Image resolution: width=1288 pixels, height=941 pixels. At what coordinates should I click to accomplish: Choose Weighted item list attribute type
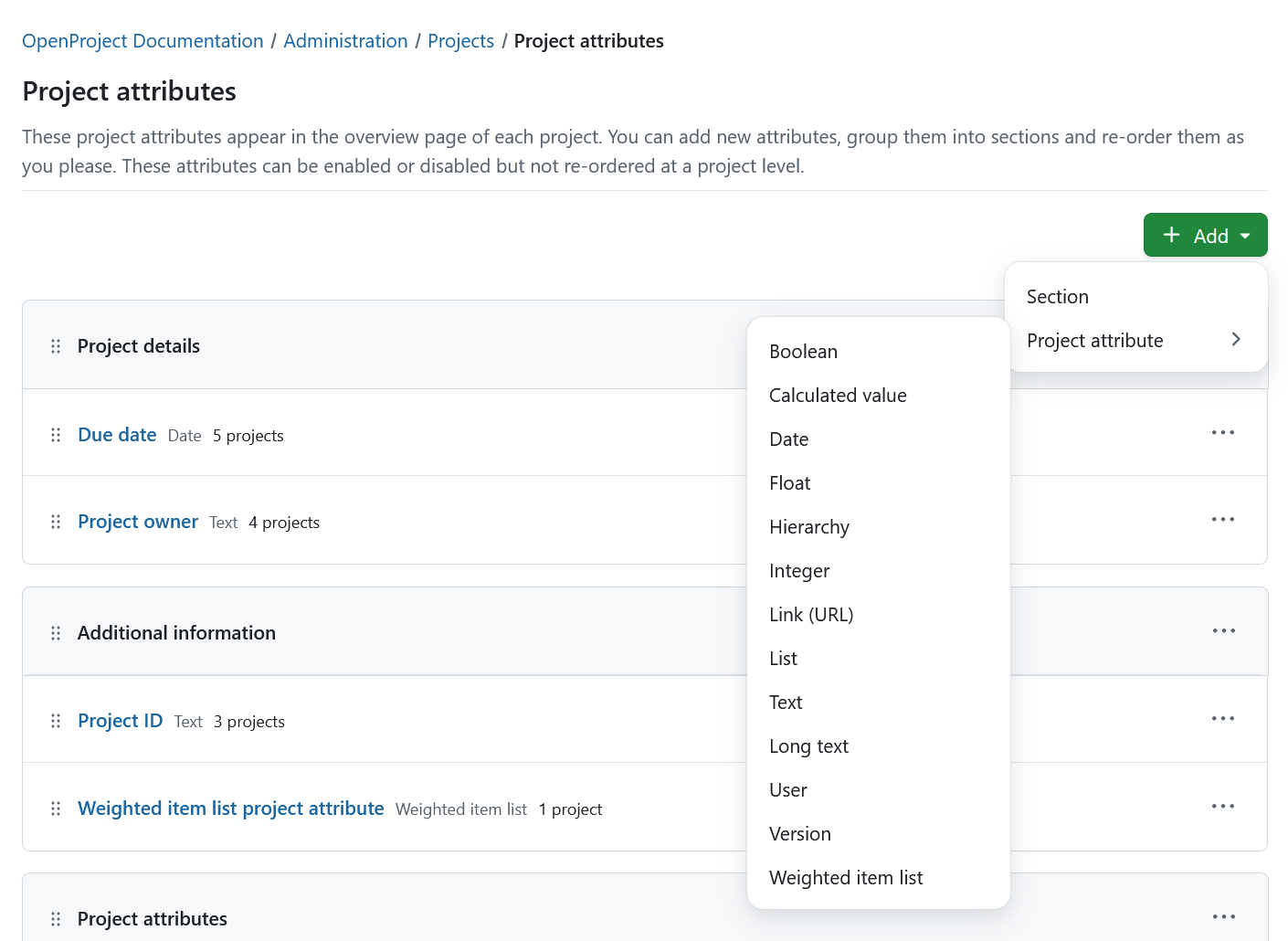click(x=845, y=877)
